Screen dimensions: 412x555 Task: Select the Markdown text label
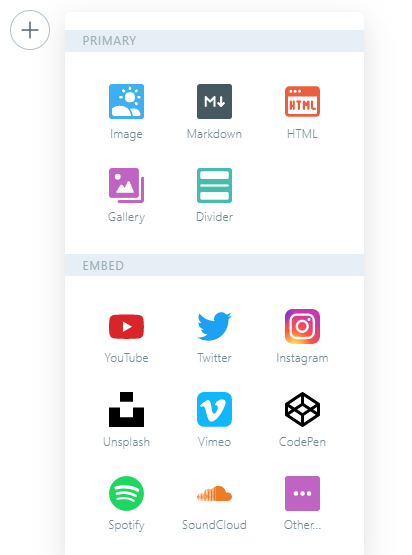tap(214, 134)
